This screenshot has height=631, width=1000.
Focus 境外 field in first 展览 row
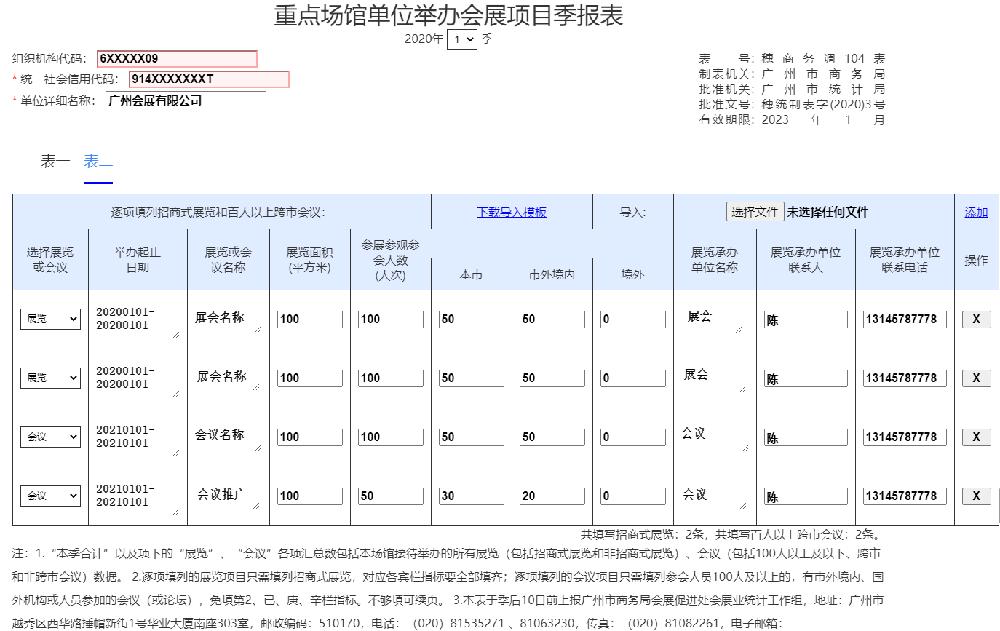tap(633, 319)
